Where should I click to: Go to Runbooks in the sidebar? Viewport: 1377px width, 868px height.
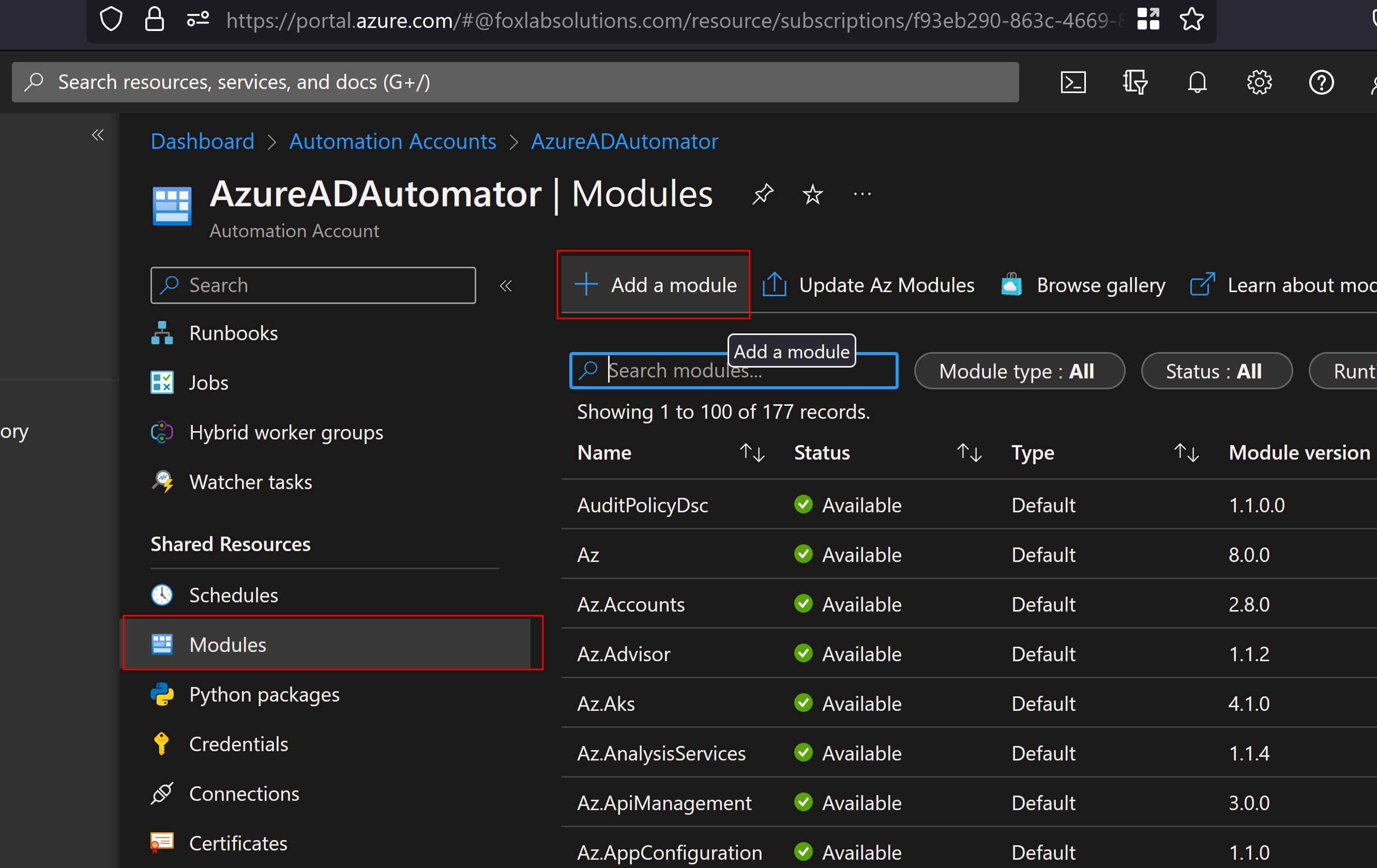pyautogui.click(x=233, y=333)
